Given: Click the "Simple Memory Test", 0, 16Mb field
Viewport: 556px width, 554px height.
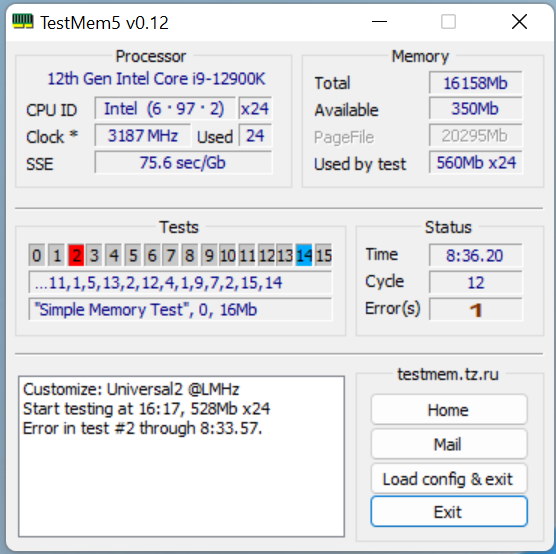Looking at the screenshot, I should tap(180, 309).
